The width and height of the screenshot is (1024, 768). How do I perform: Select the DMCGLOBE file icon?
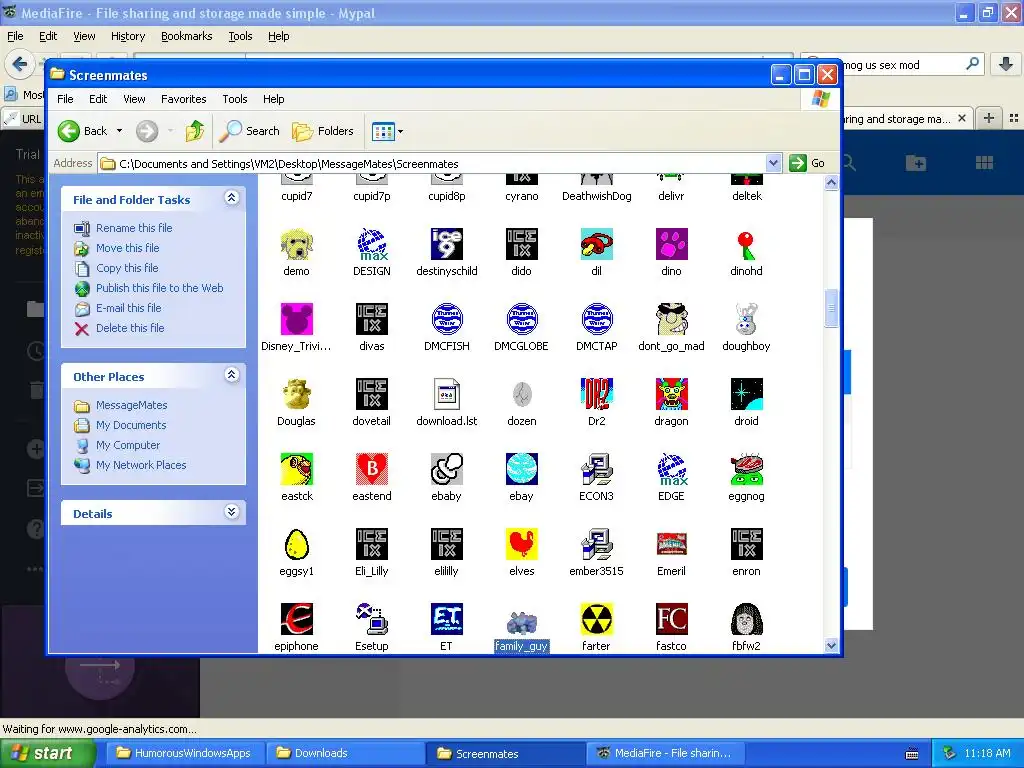pyautogui.click(x=522, y=319)
